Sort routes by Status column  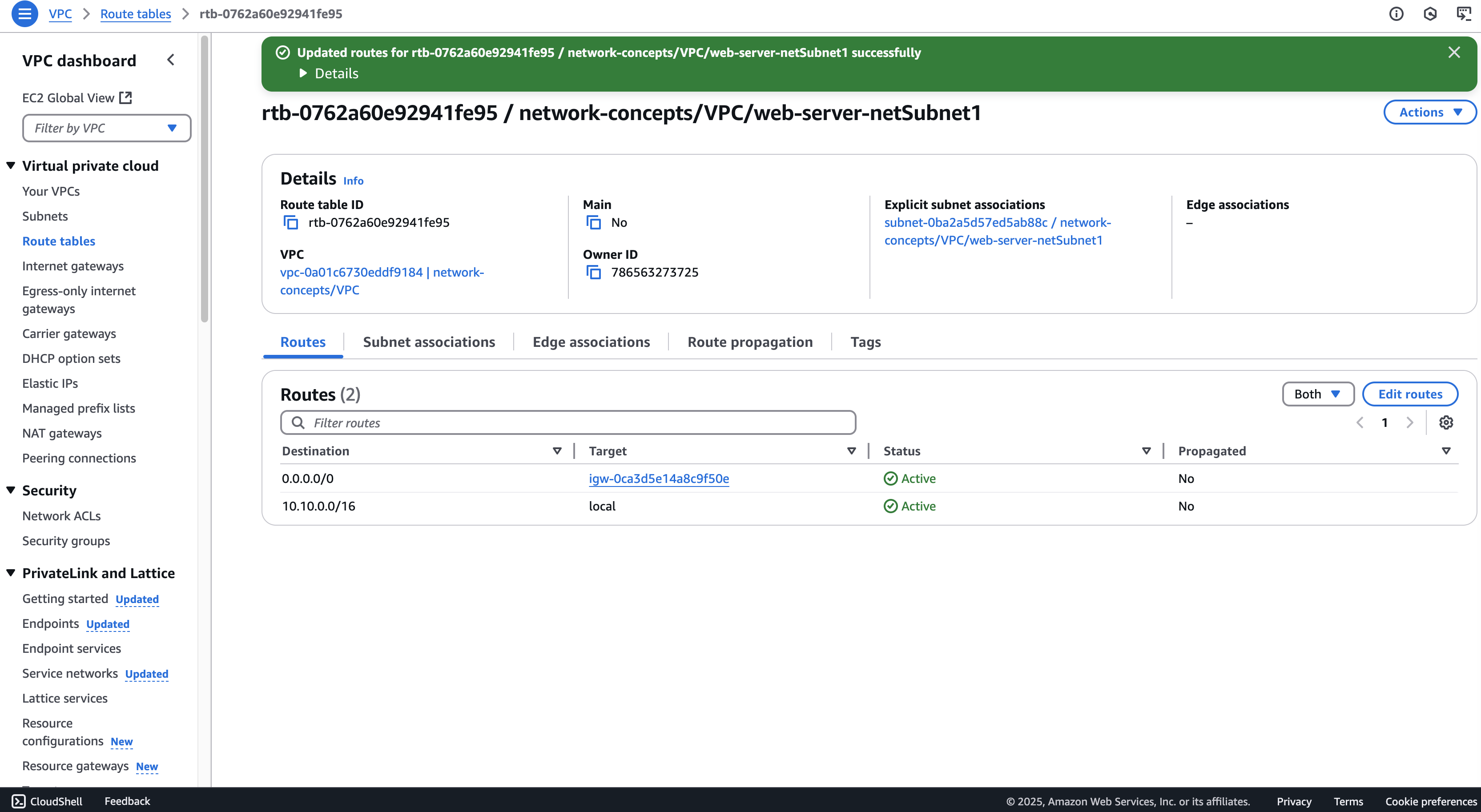pos(1146,451)
